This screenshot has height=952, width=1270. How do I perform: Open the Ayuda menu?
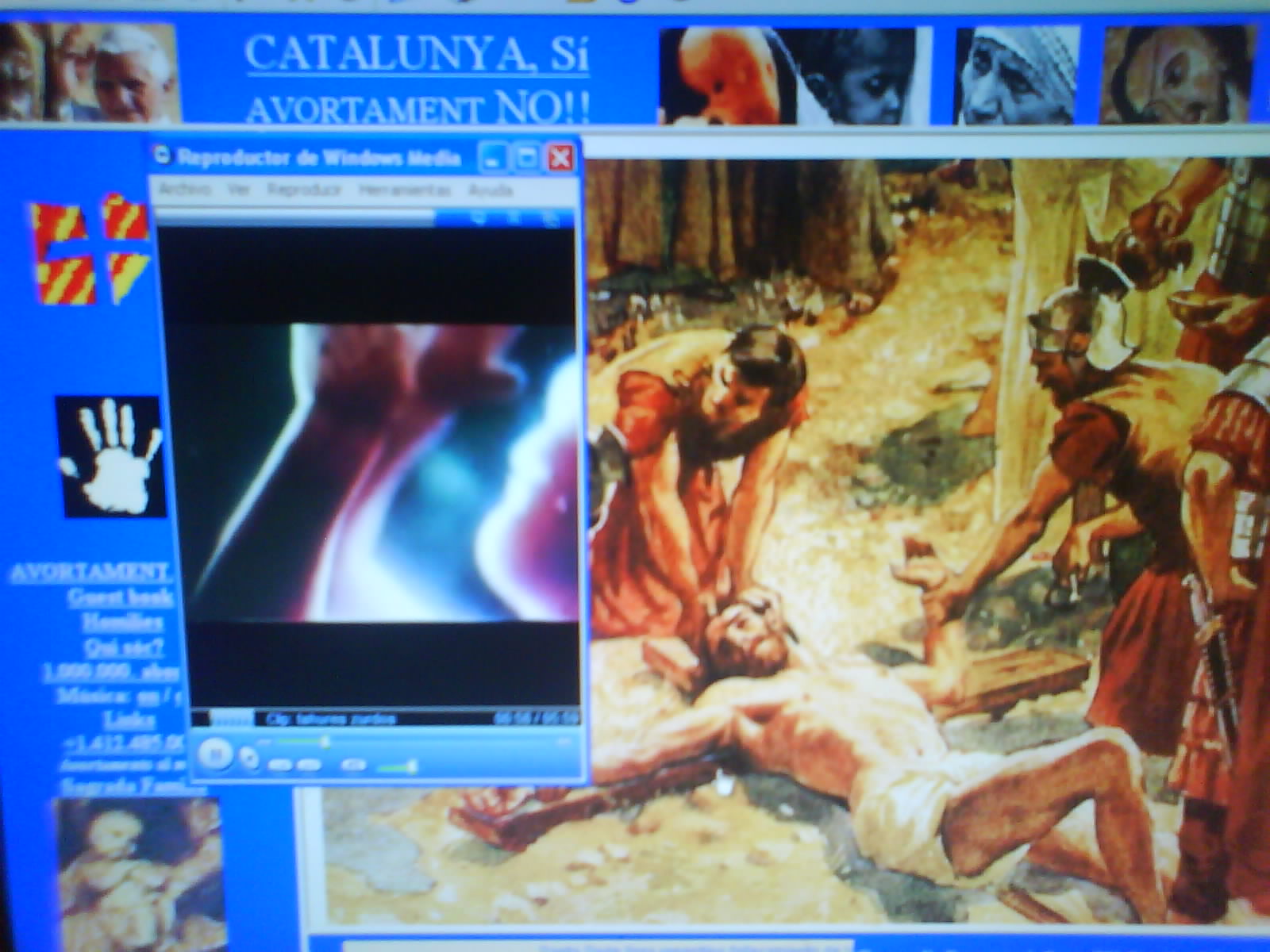491,191
